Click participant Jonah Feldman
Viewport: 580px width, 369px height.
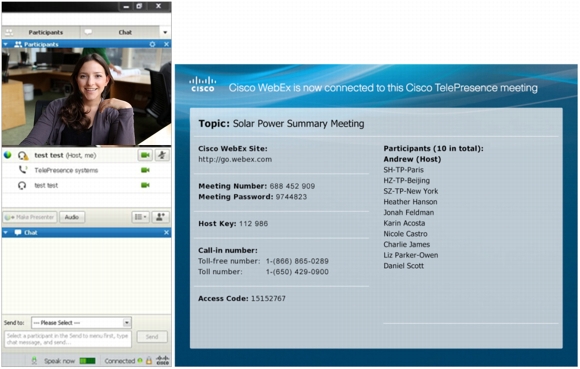pos(409,213)
